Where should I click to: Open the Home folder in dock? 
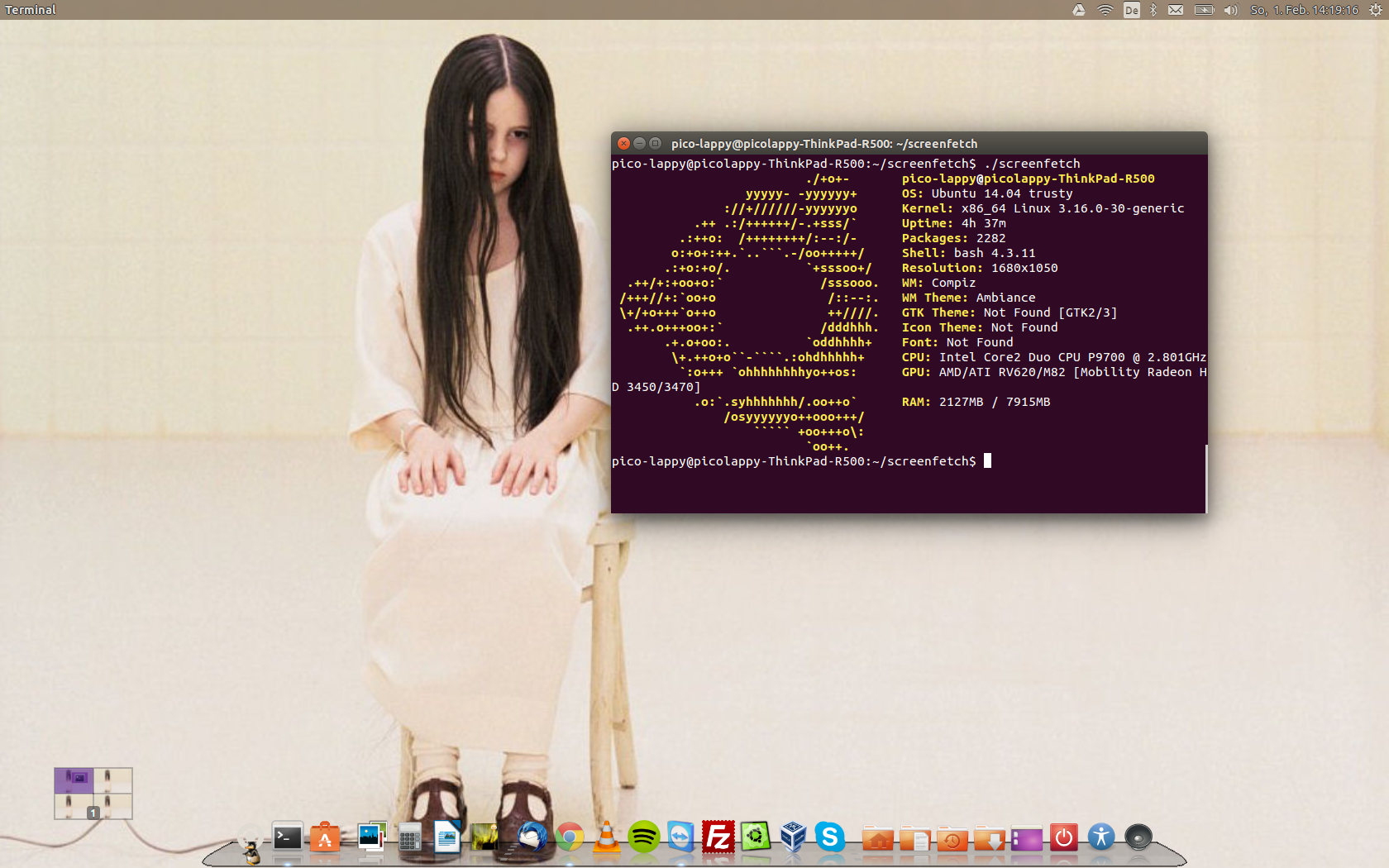877,839
